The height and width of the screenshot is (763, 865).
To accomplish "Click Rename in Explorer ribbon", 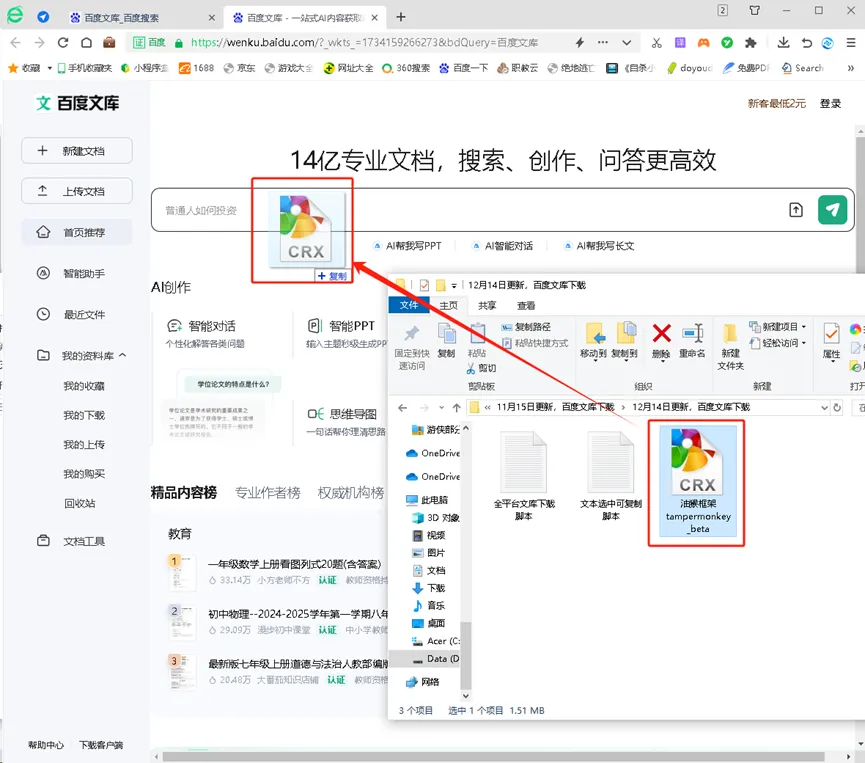I will [x=692, y=341].
